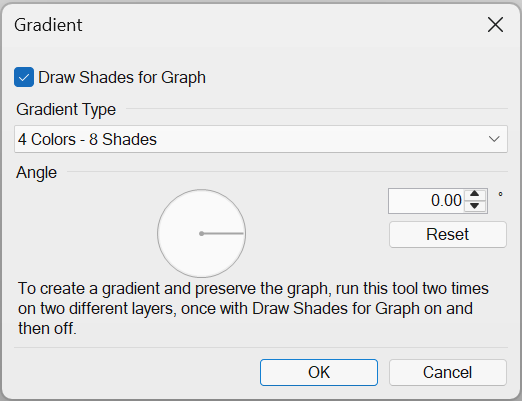Click the Draw Shades for Graph label

(122, 77)
